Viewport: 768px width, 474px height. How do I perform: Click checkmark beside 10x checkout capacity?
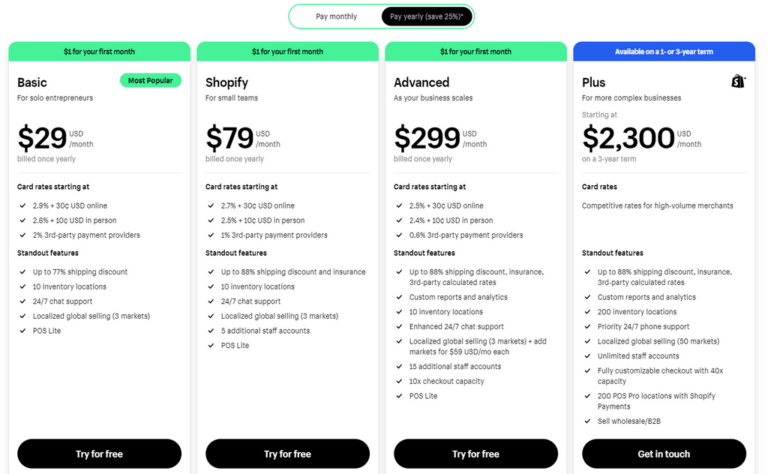click(399, 381)
